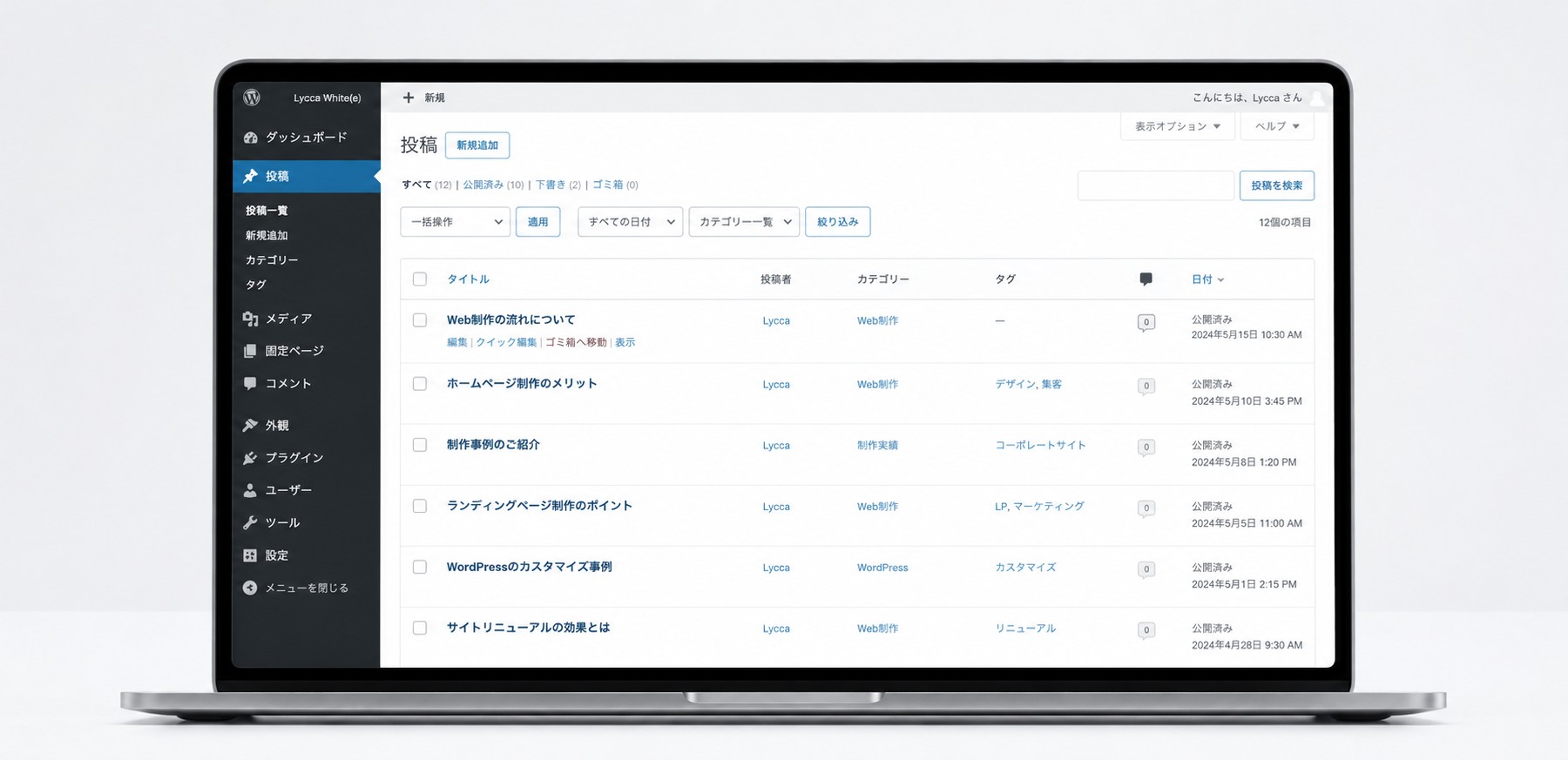The image size is (1568, 760).
Task: Expand the ヘルプ panel
Action: [1277, 126]
